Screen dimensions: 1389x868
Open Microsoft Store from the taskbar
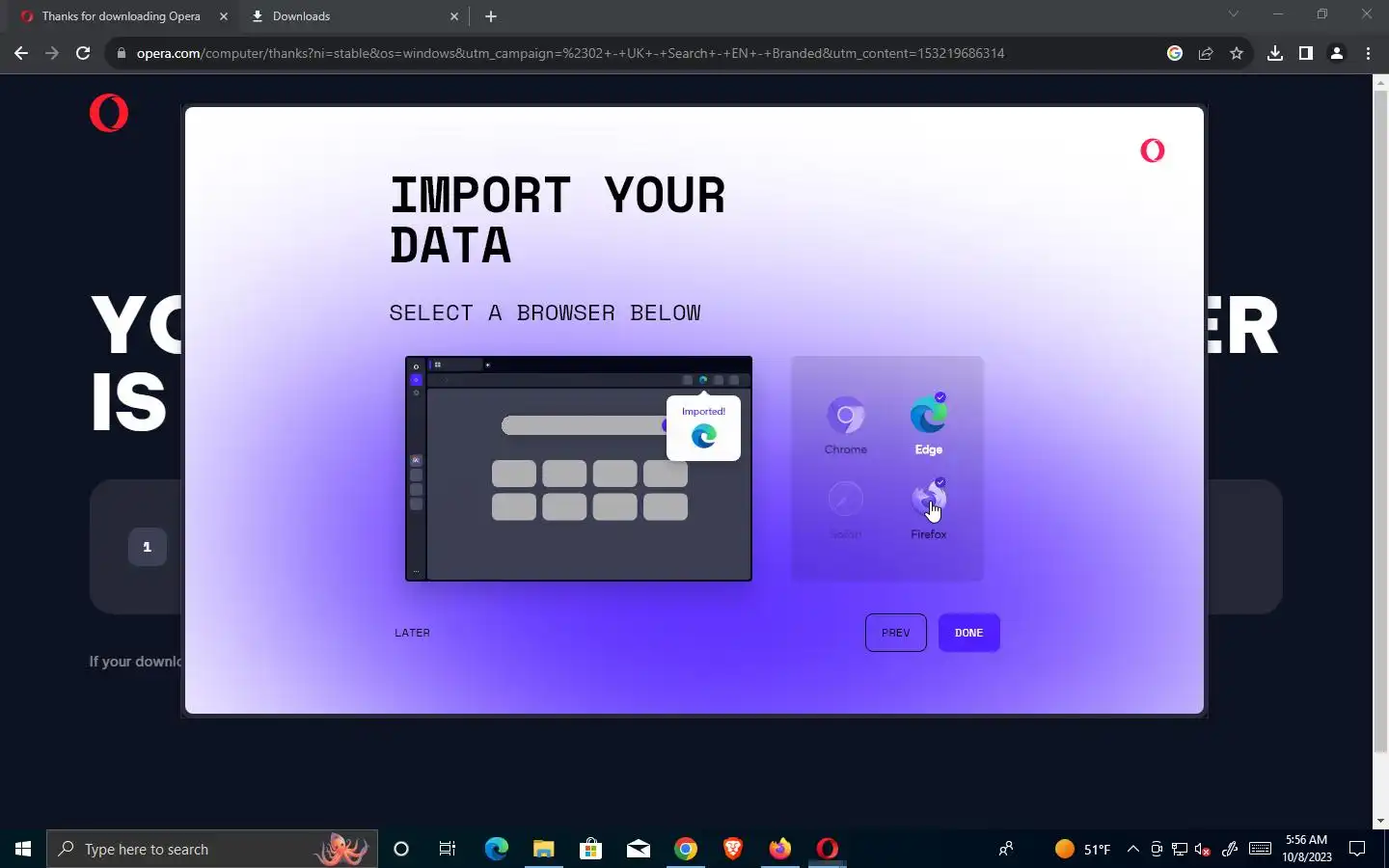(x=590, y=849)
